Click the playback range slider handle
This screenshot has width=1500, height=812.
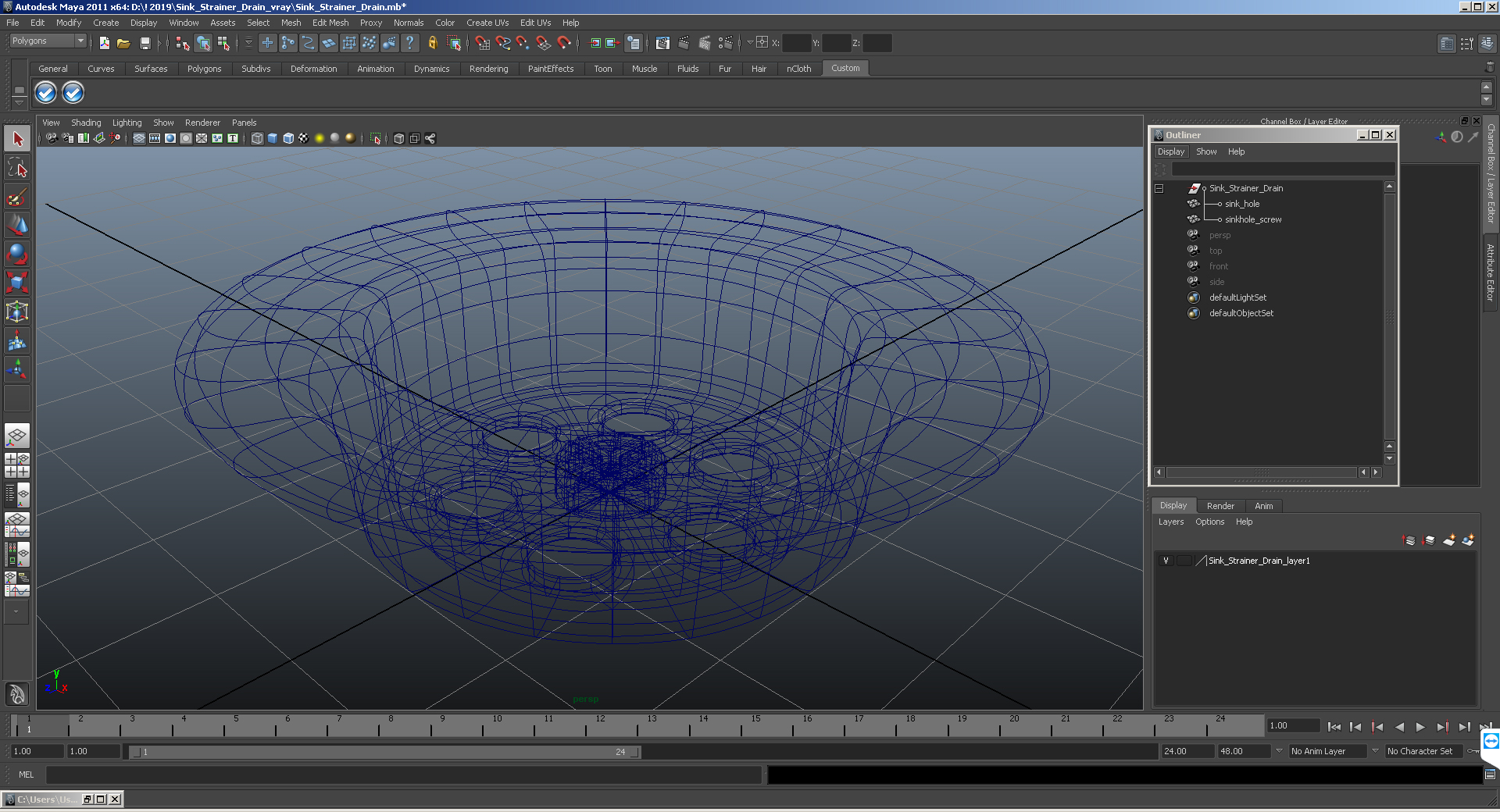pyautogui.click(x=384, y=752)
